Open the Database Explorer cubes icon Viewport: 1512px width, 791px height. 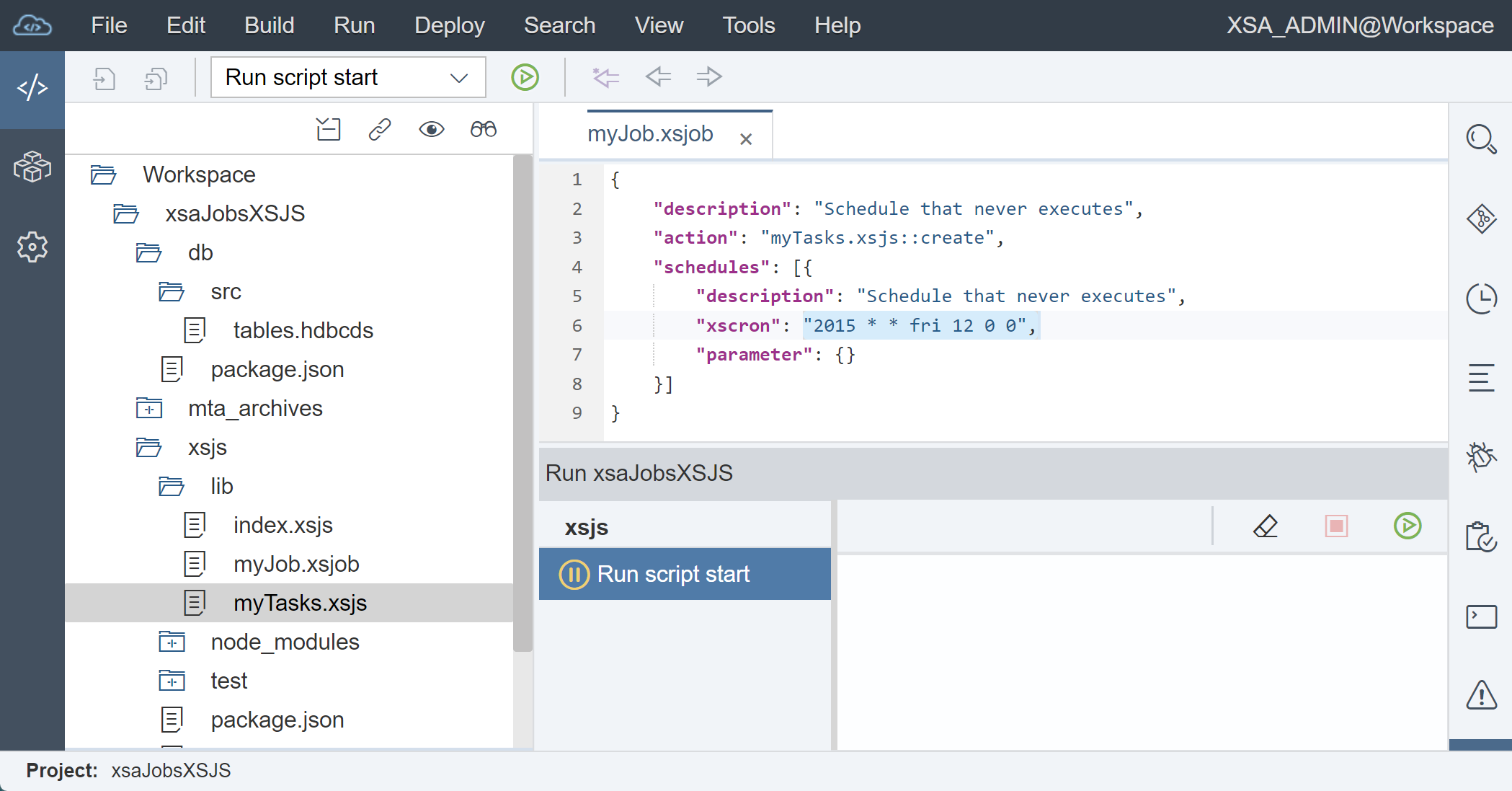click(32, 167)
